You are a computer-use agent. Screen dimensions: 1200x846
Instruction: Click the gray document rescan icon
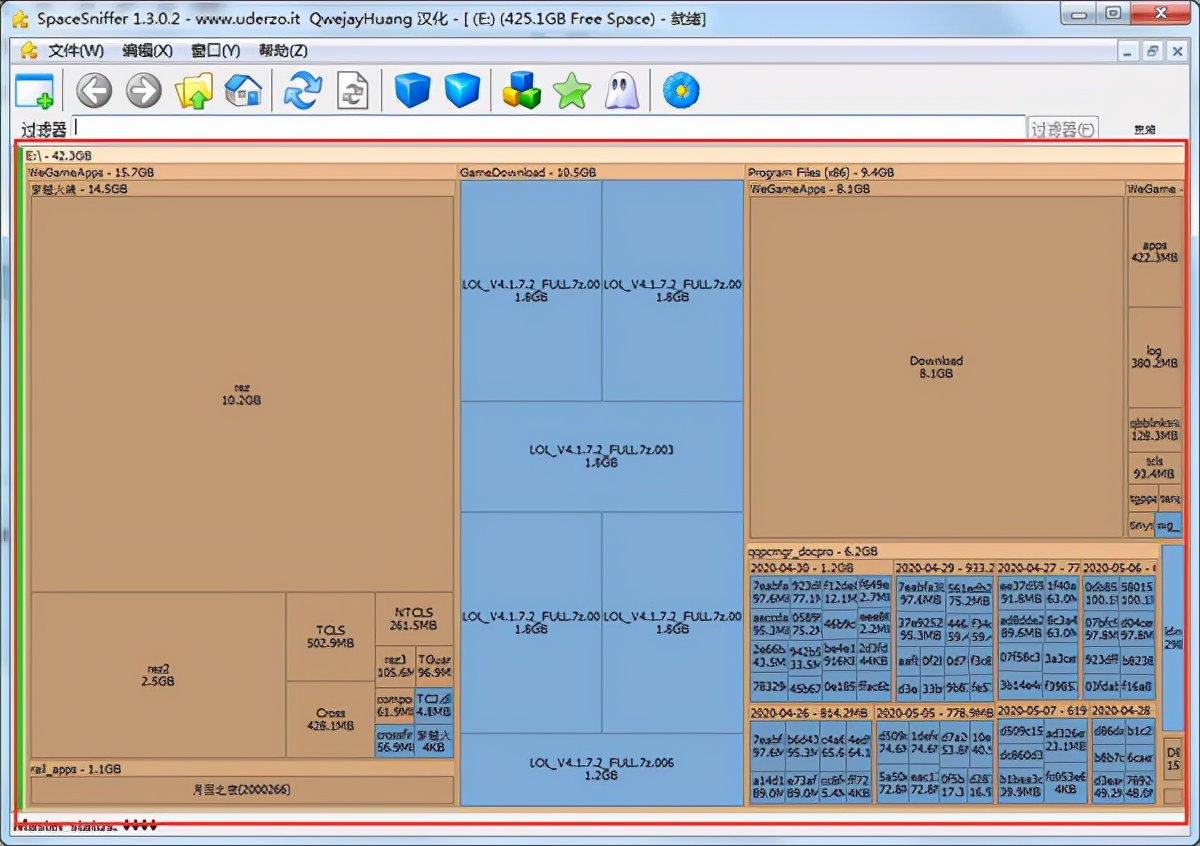point(353,91)
